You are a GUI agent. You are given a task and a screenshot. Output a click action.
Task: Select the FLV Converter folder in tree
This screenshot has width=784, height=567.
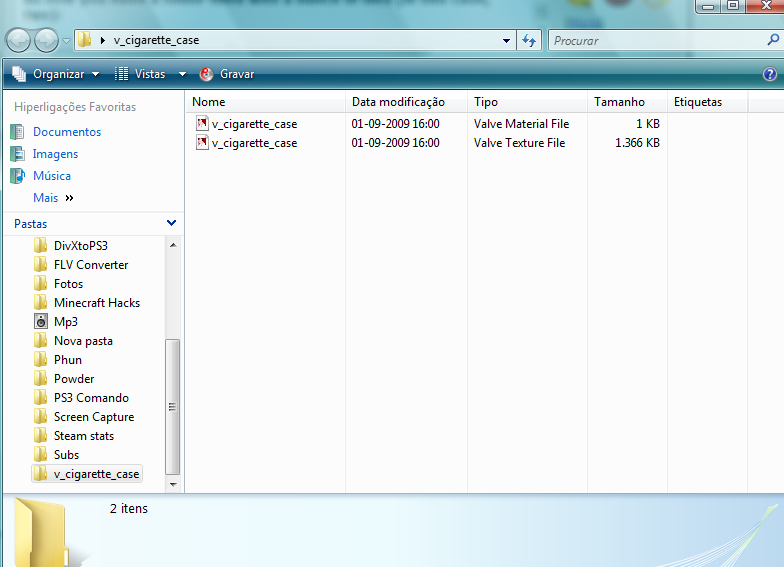pos(91,264)
